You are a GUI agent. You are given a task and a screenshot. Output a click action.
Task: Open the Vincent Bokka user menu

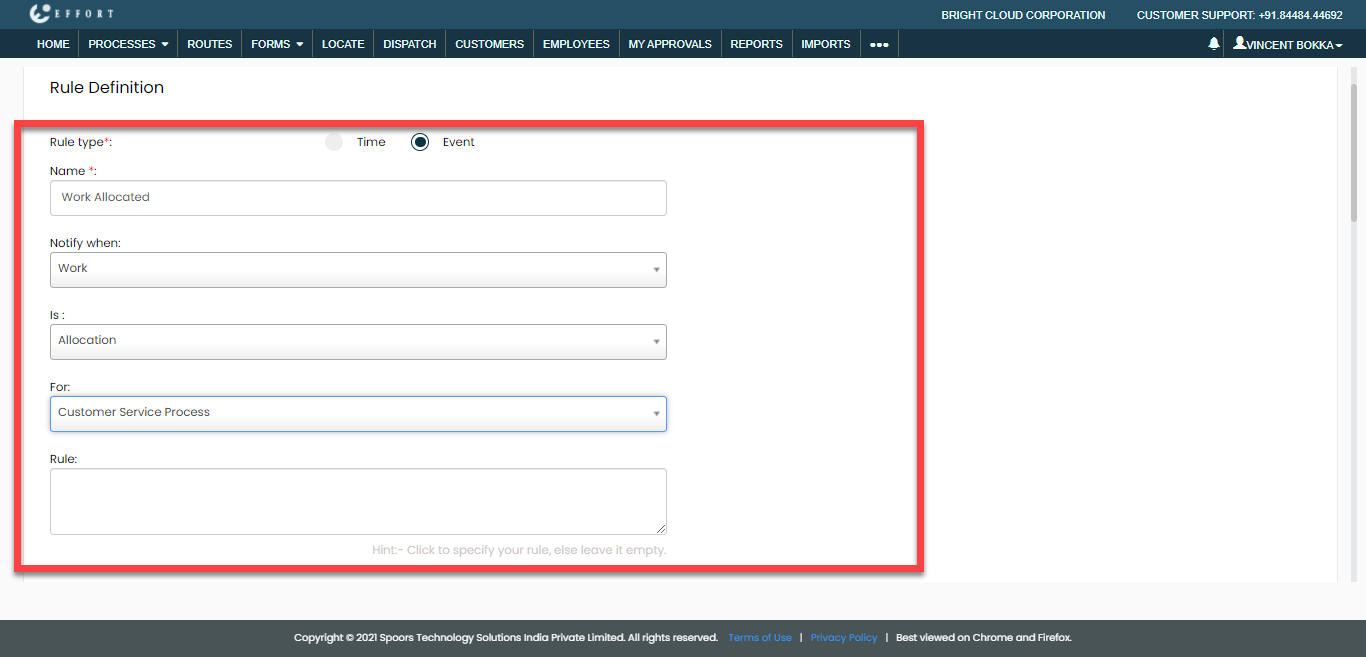point(1287,44)
